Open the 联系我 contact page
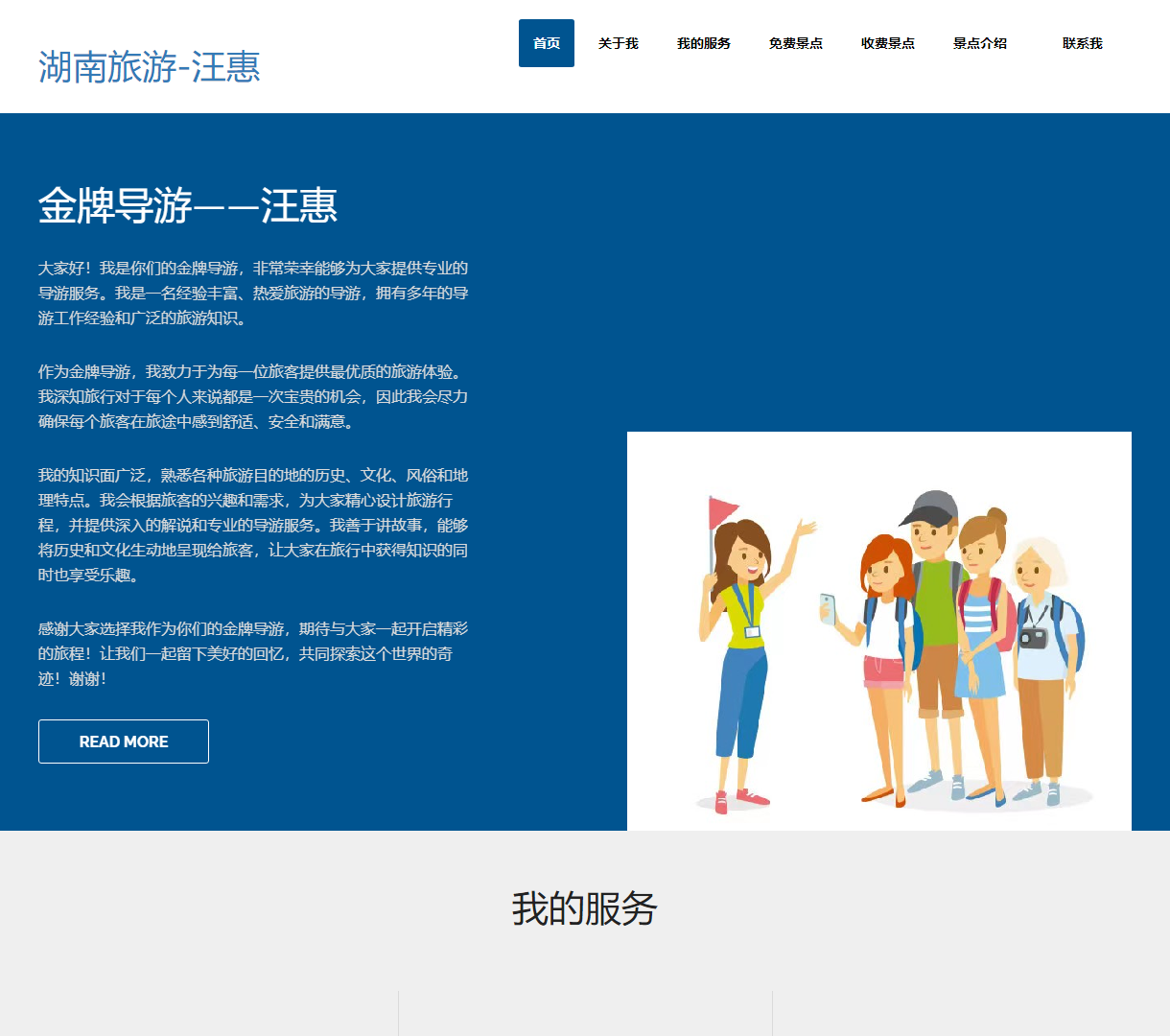Image resolution: width=1170 pixels, height=1036 pixels. coord(1082,42)
